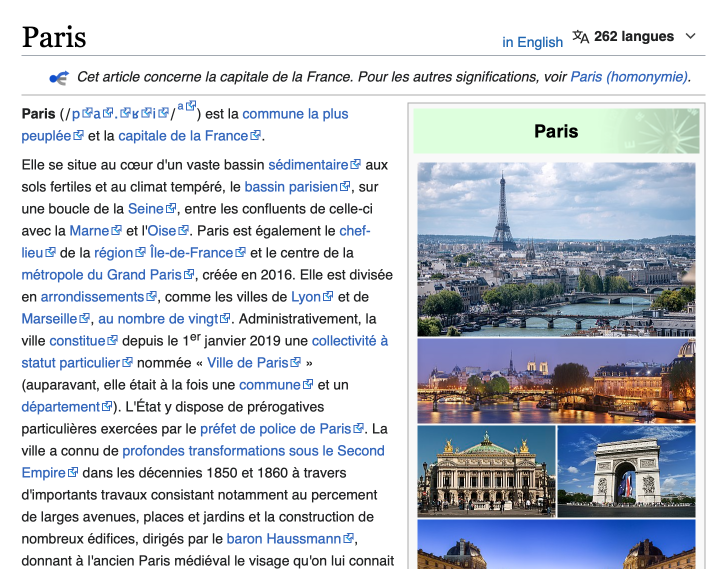The height and width of the screenshot is (569, 722).
Task: Click the Opéra Garnier photo
Action: 486,471
